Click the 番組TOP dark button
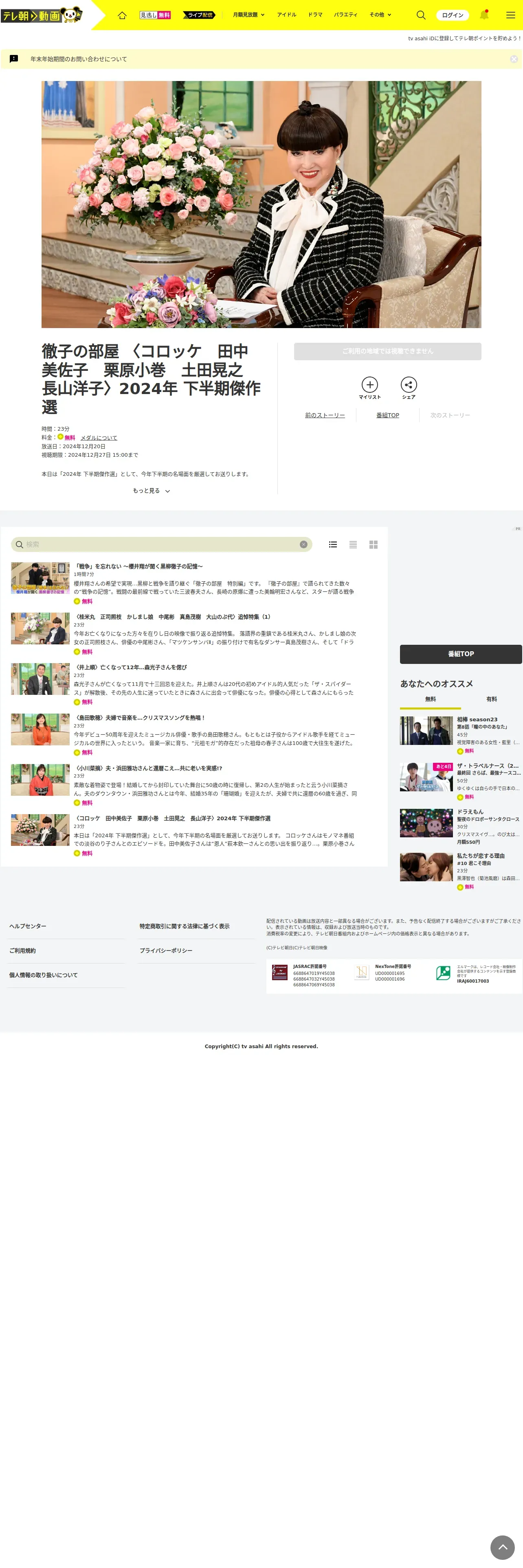 461,654
